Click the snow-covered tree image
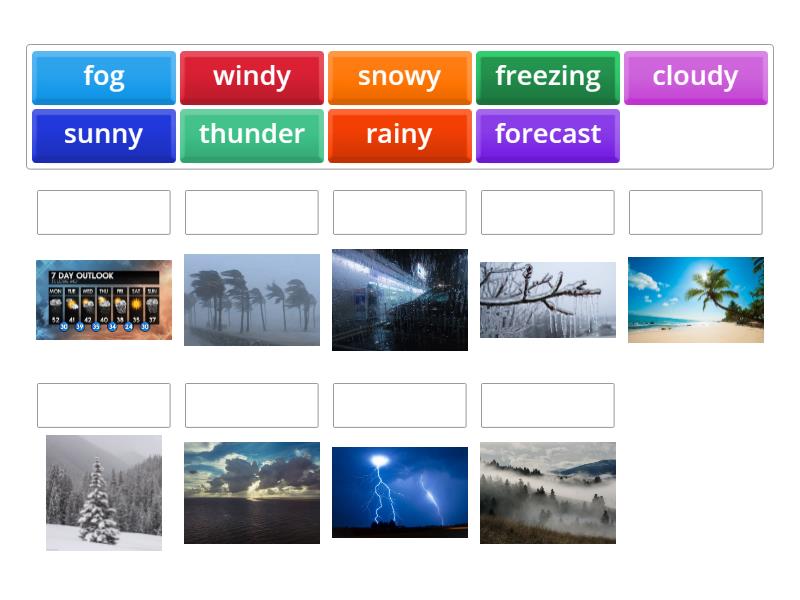The width and height of the screenshot is (800, 600). point(104,492)
